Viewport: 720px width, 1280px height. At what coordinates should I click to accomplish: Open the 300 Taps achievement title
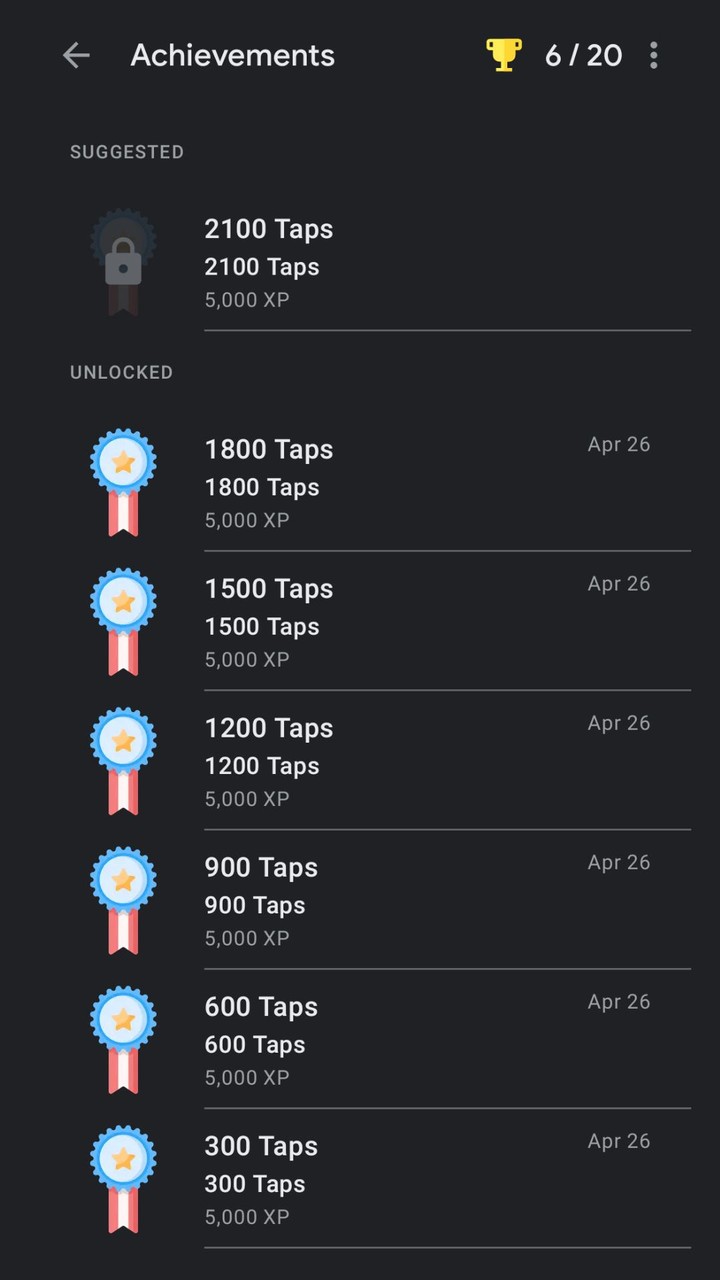tap(260, 1146)
